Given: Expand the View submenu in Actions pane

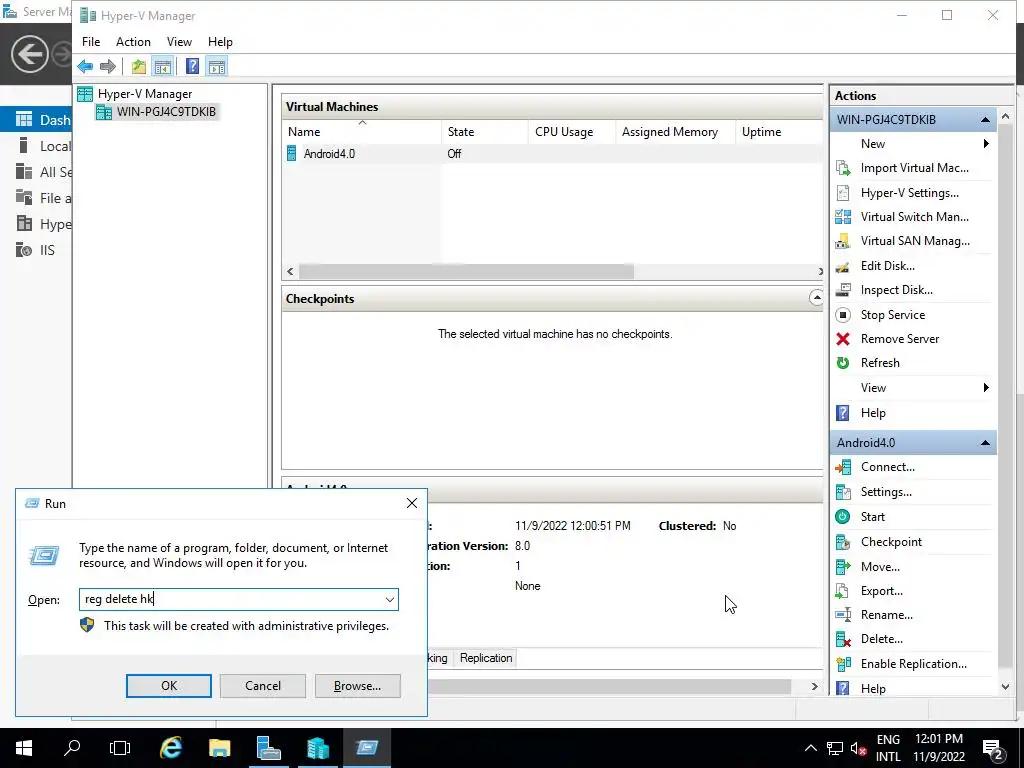Looking at the screenshot, I should [986, 388].
